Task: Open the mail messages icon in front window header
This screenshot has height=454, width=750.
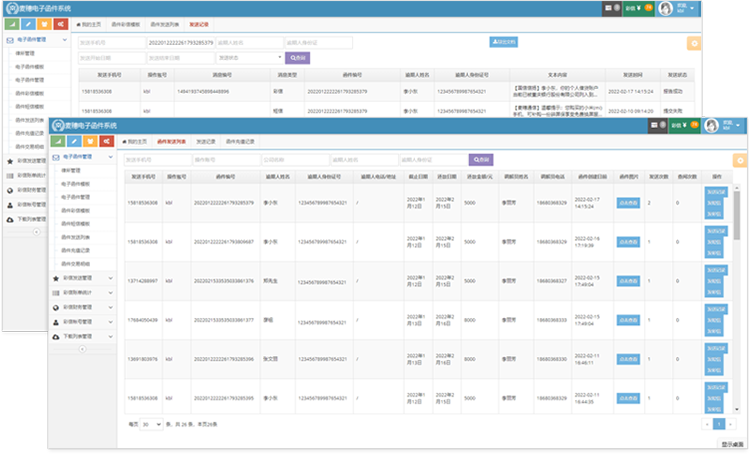Action: click(653, 126)
